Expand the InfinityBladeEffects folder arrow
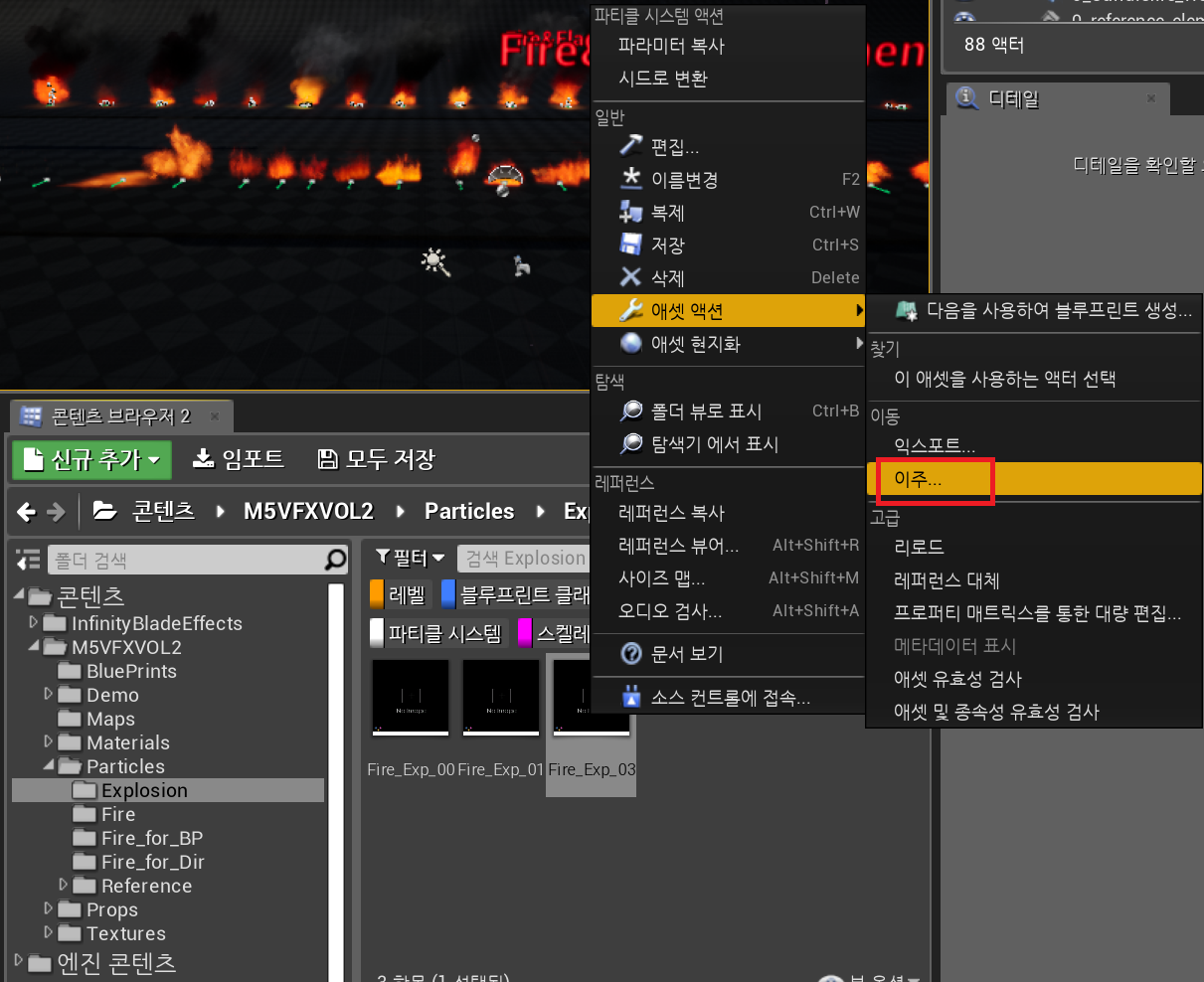 [34, 622]
